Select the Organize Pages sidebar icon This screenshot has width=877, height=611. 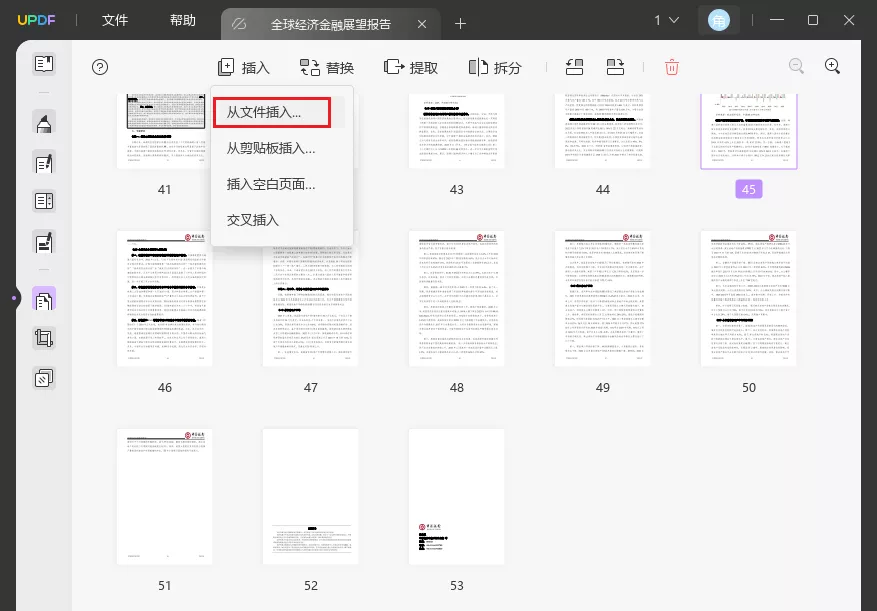point(44,299)
